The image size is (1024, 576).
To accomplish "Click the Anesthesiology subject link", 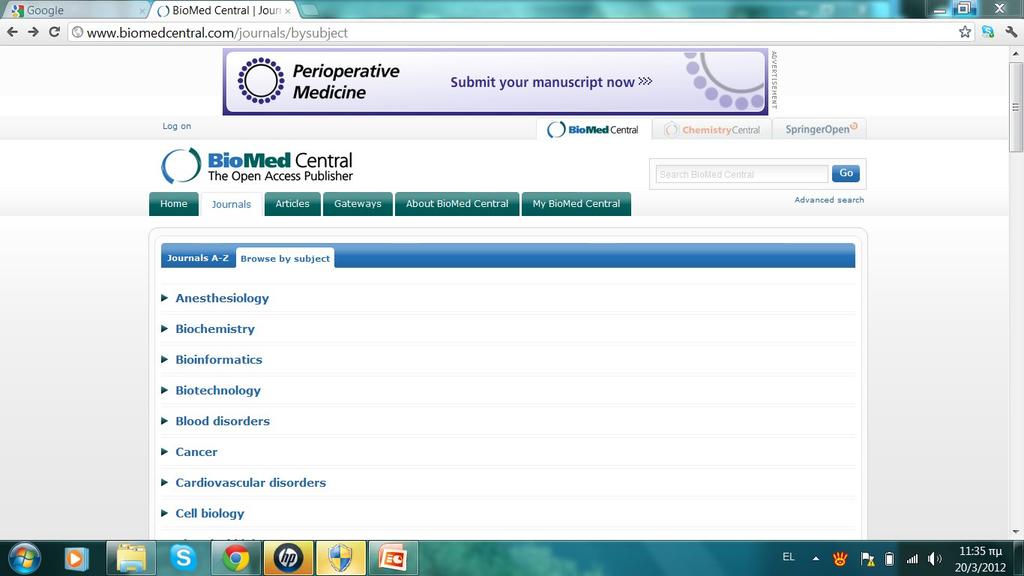I will point(222,298).
